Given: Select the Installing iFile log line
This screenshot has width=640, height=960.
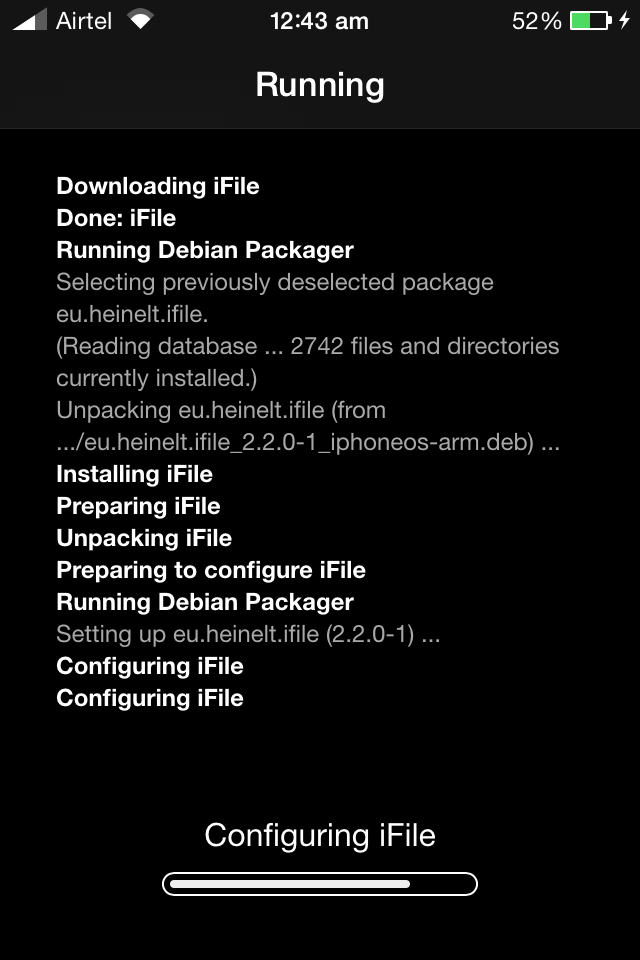Looking at the screenshot, I should (135, 474).
